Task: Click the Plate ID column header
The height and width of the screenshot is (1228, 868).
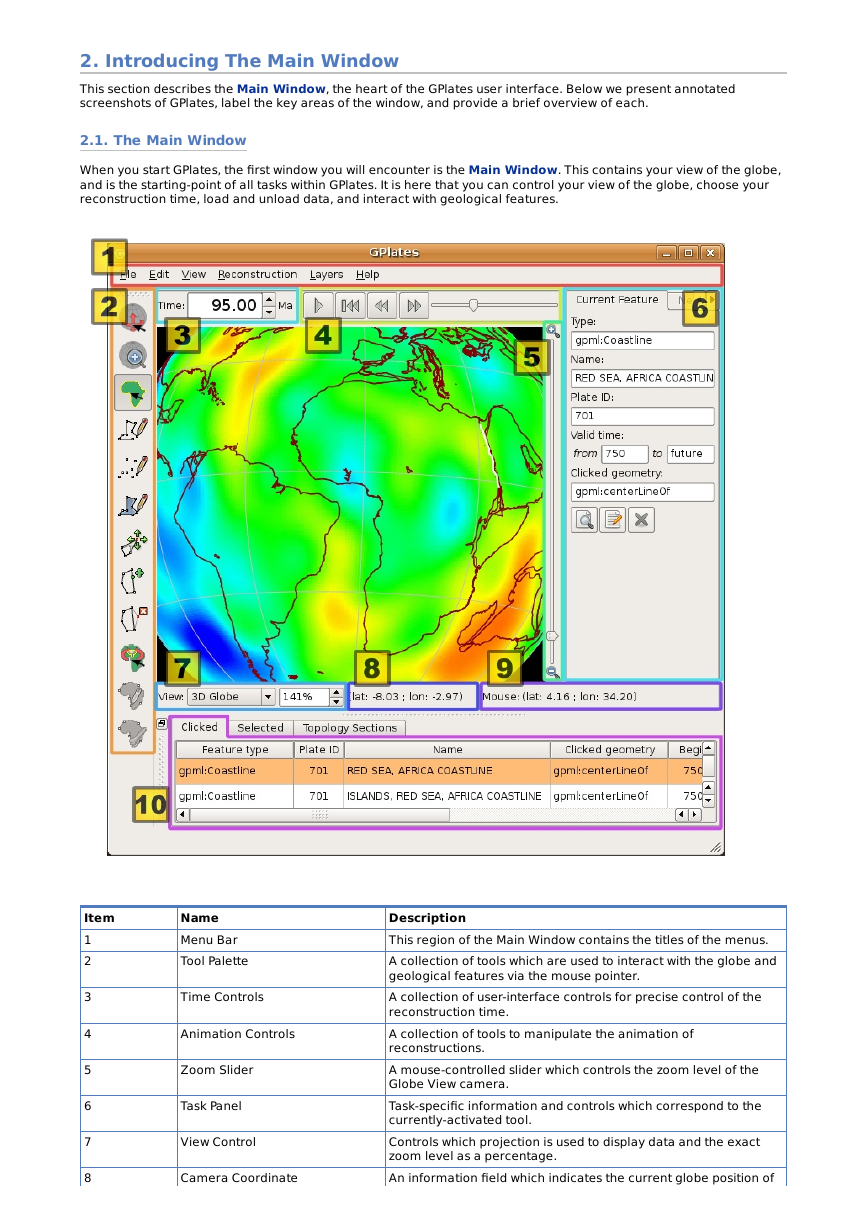Action: pos(318,749)
